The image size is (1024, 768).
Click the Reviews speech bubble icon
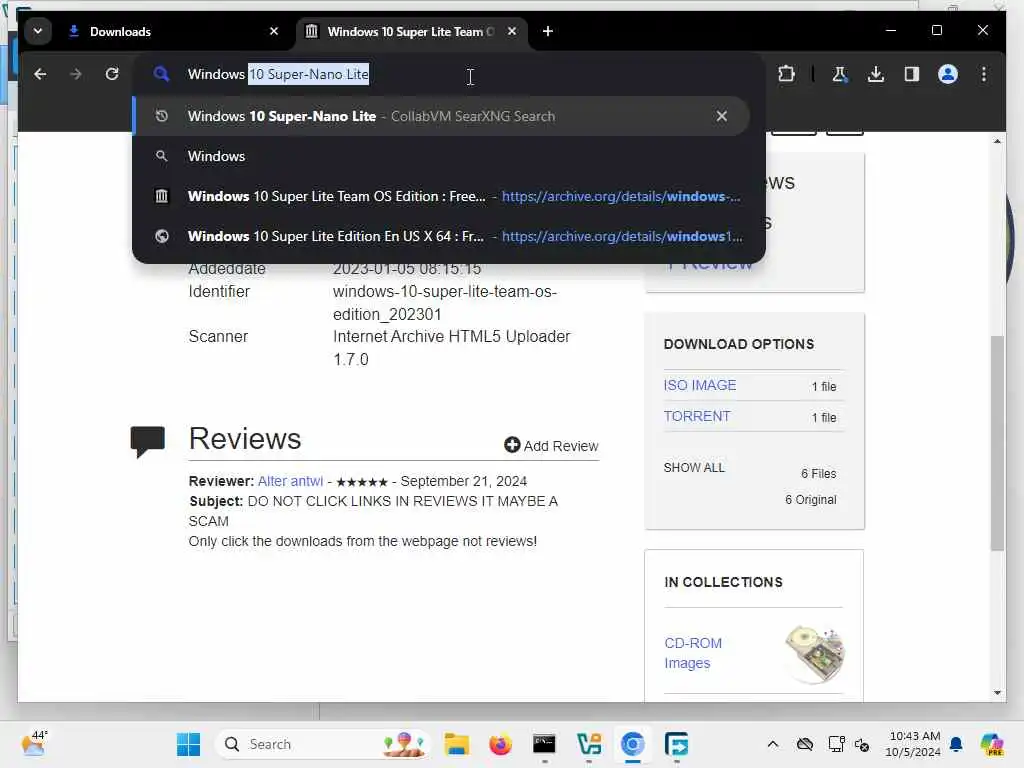click(x=148, y=441)
